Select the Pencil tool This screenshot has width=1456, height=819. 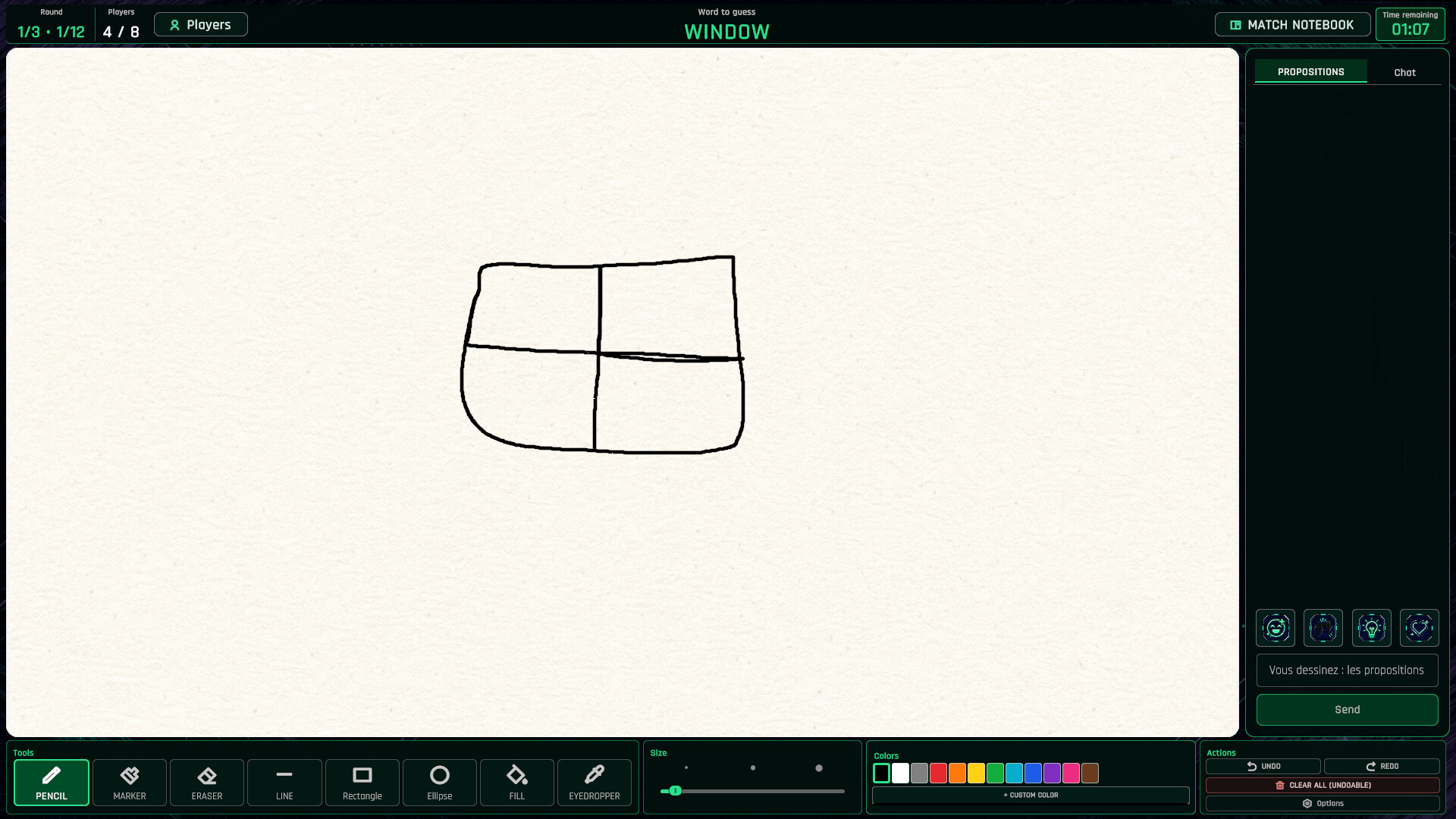52,783
